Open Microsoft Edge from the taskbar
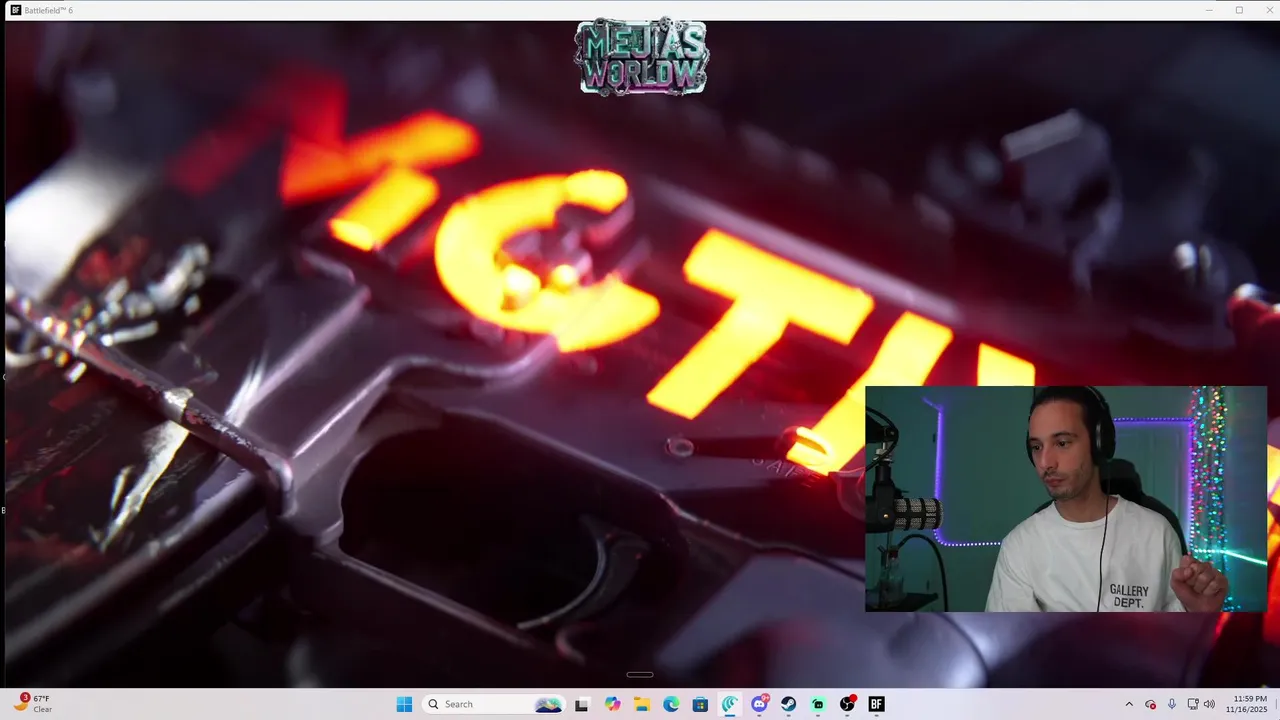 671,704
